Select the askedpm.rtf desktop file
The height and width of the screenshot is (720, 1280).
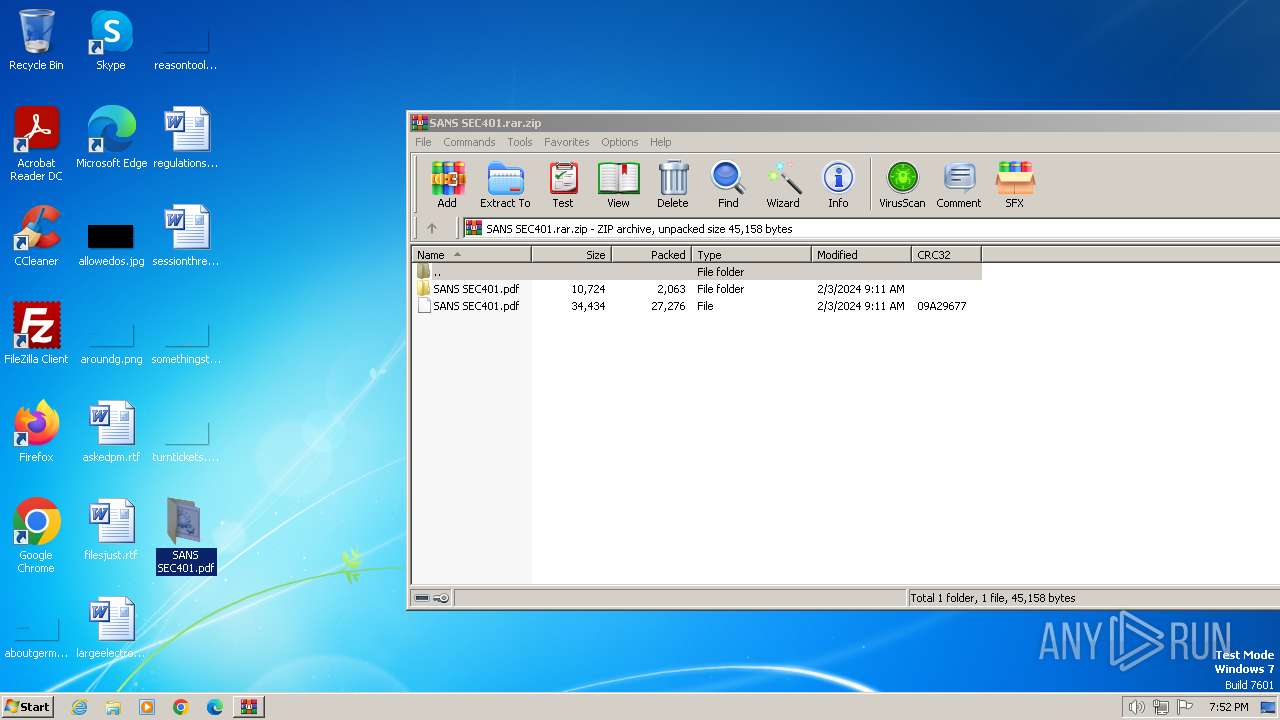[x=111, y=432]
